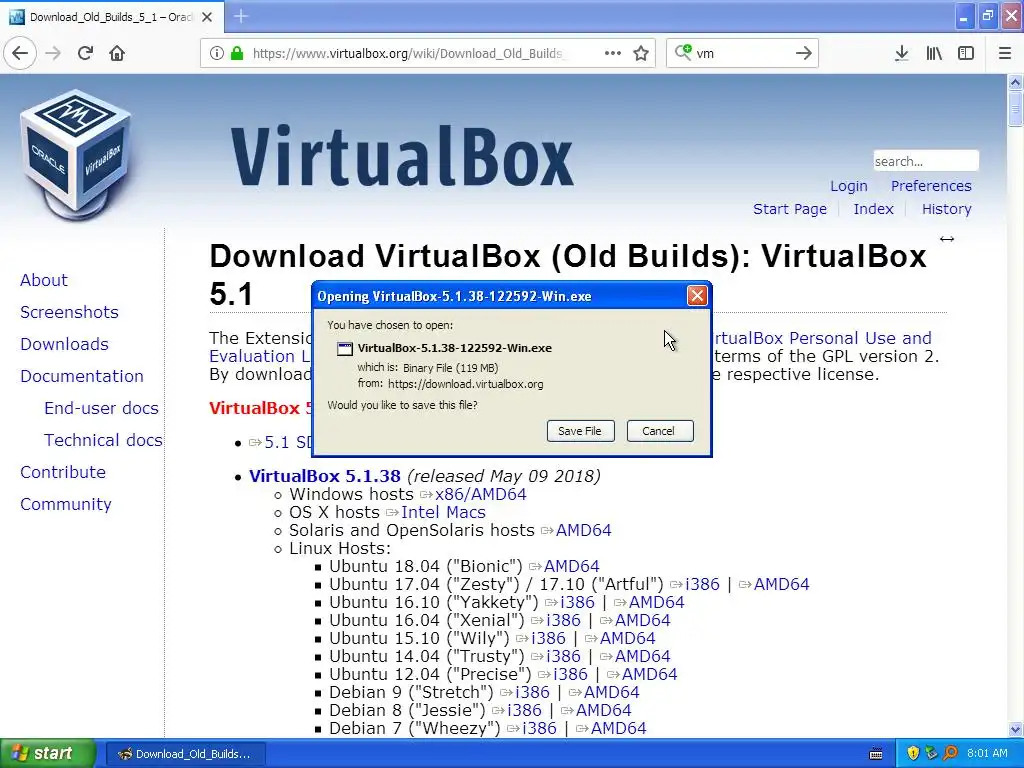Open Technical docs sidebar link
The image size is (1024, 768).
tap(103, 440)
